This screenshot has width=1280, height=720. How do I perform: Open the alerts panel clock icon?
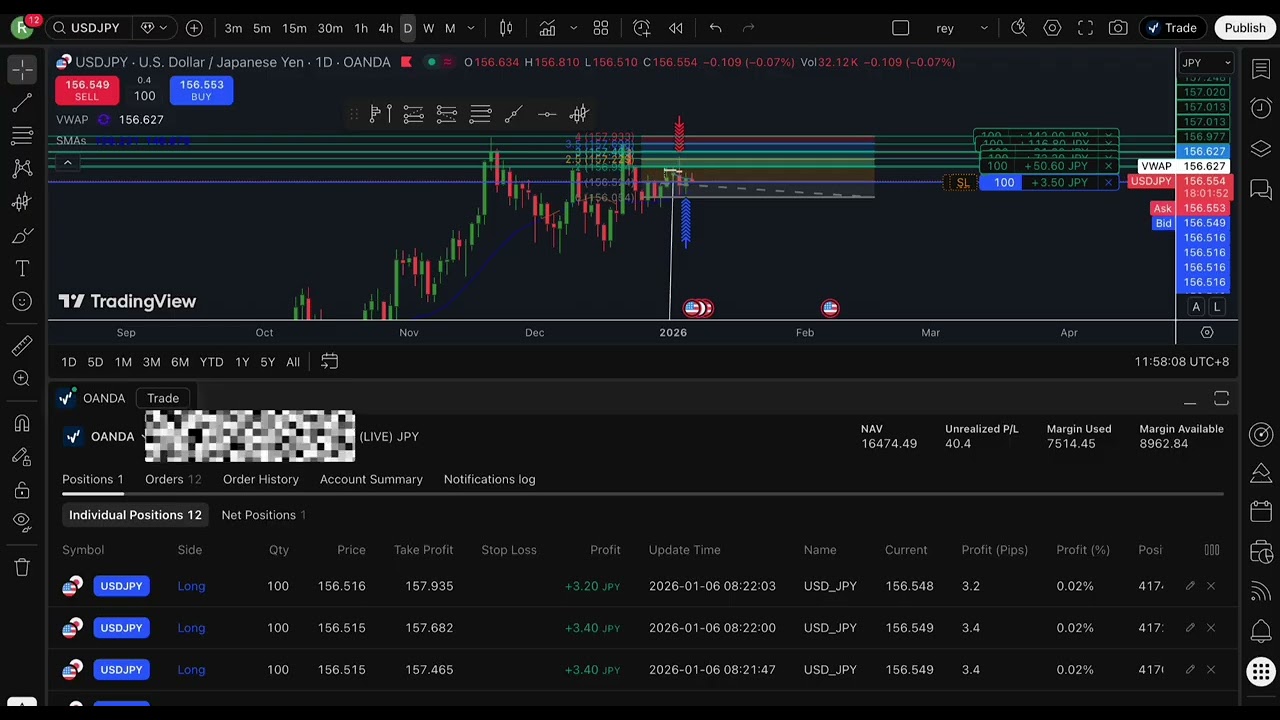(1261, 108)
